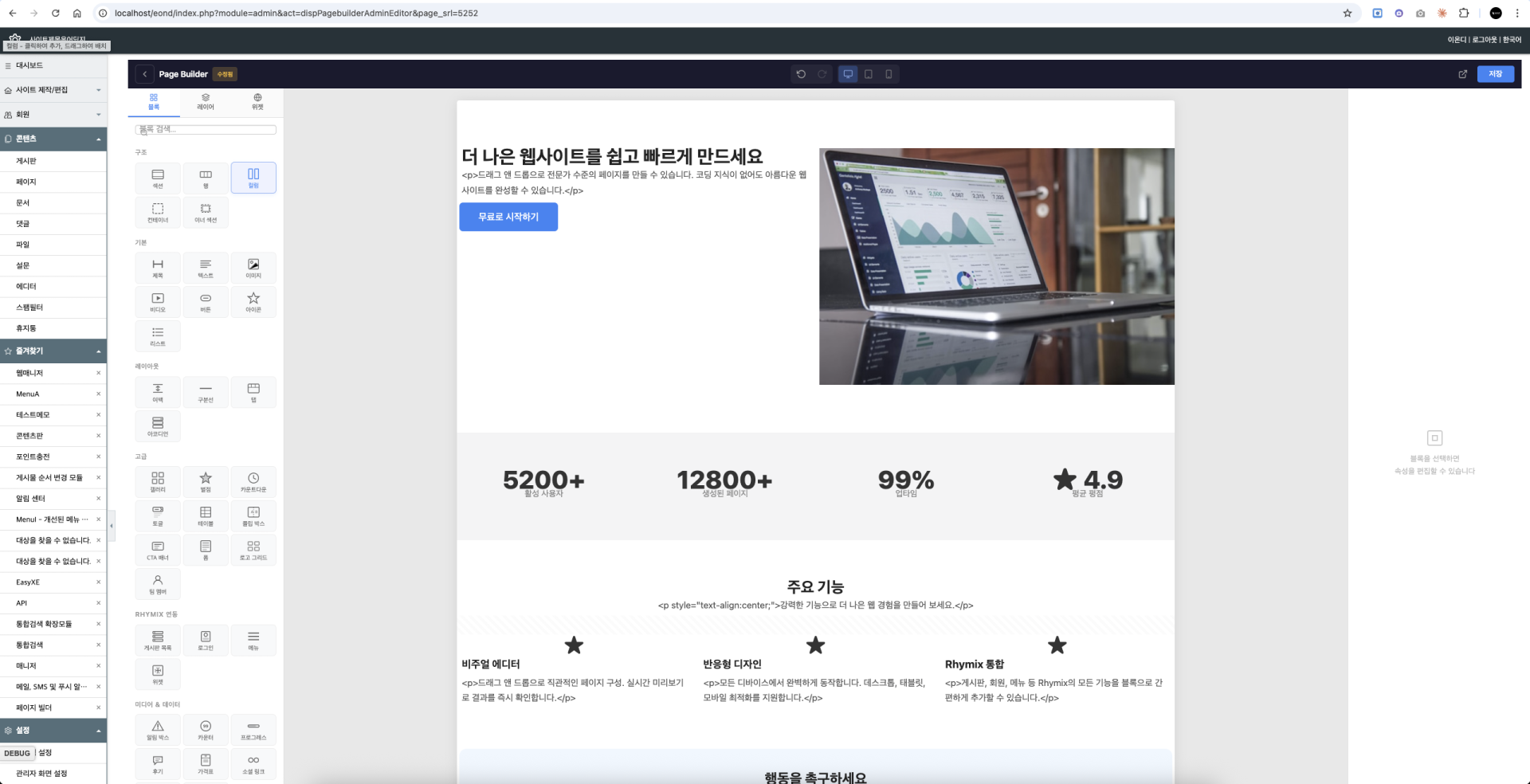The height and width of the screenshot is (784, 1530).
Task: Collapse the 콘텐츠 sidebar section
Action: [53, 139]
